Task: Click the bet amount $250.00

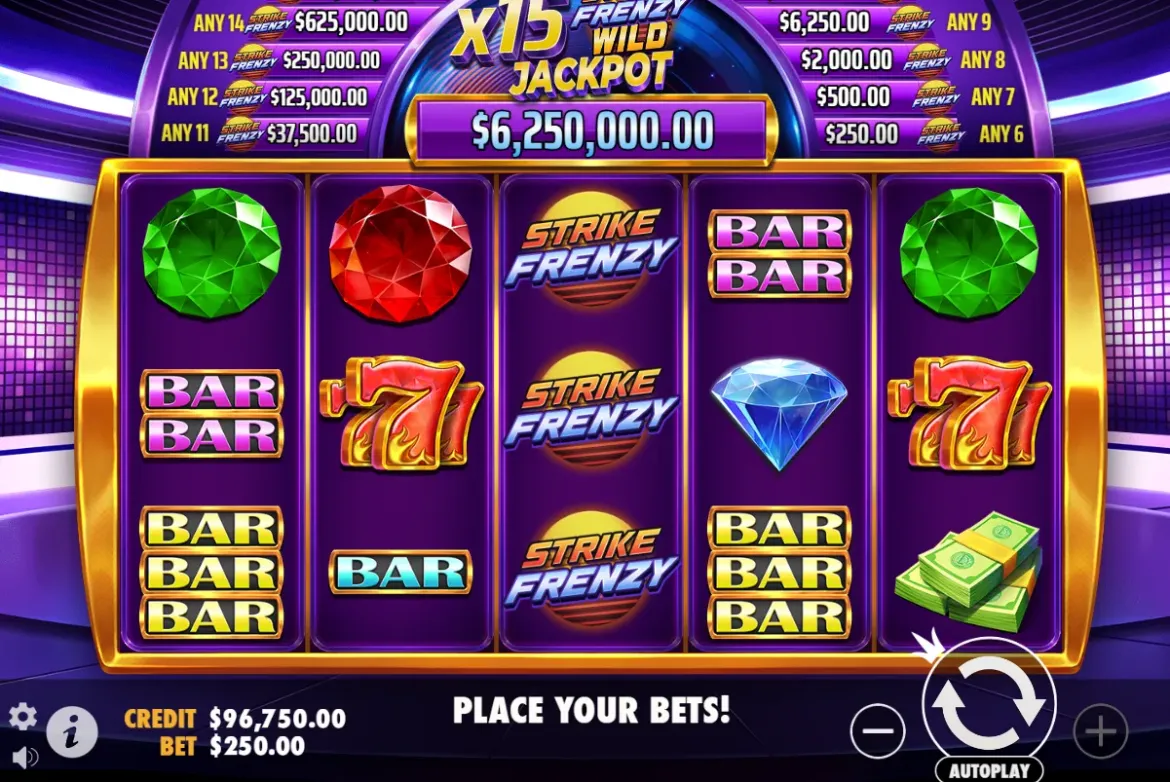Action: click(257, 746)
